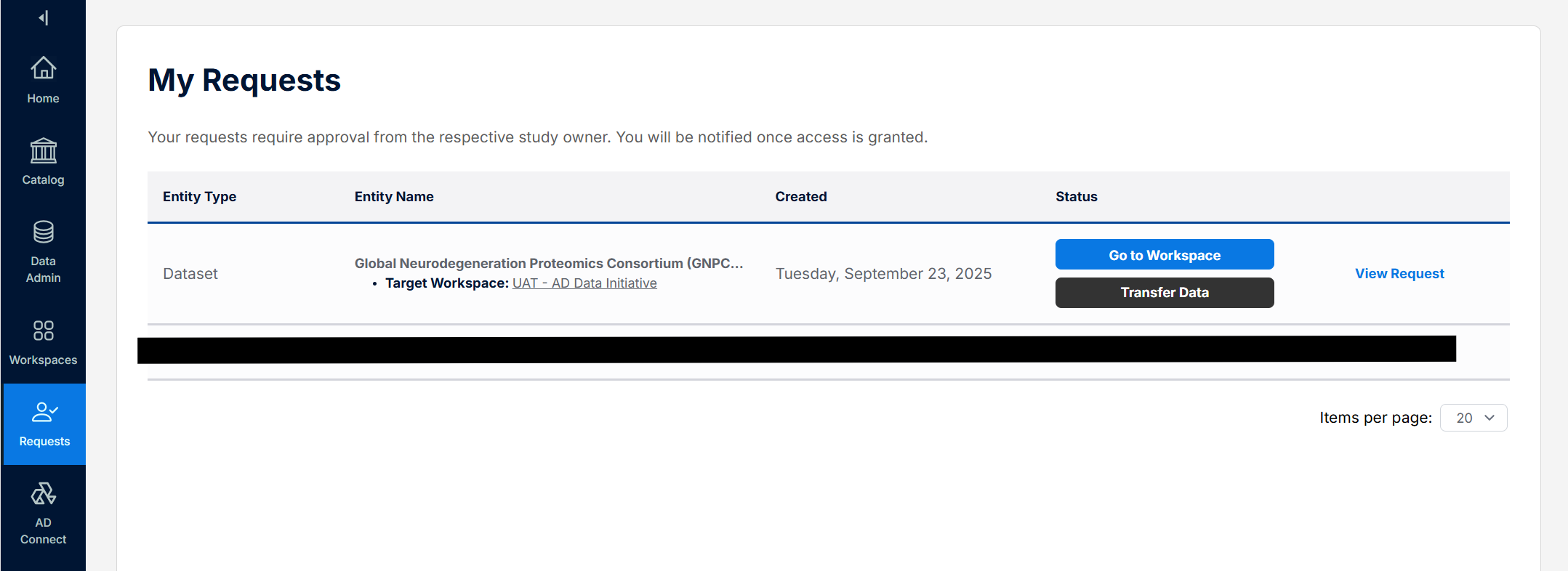Click the Data Admin database icon
This screenshot has width=1568, height=571.
click(x=44, y=232)
